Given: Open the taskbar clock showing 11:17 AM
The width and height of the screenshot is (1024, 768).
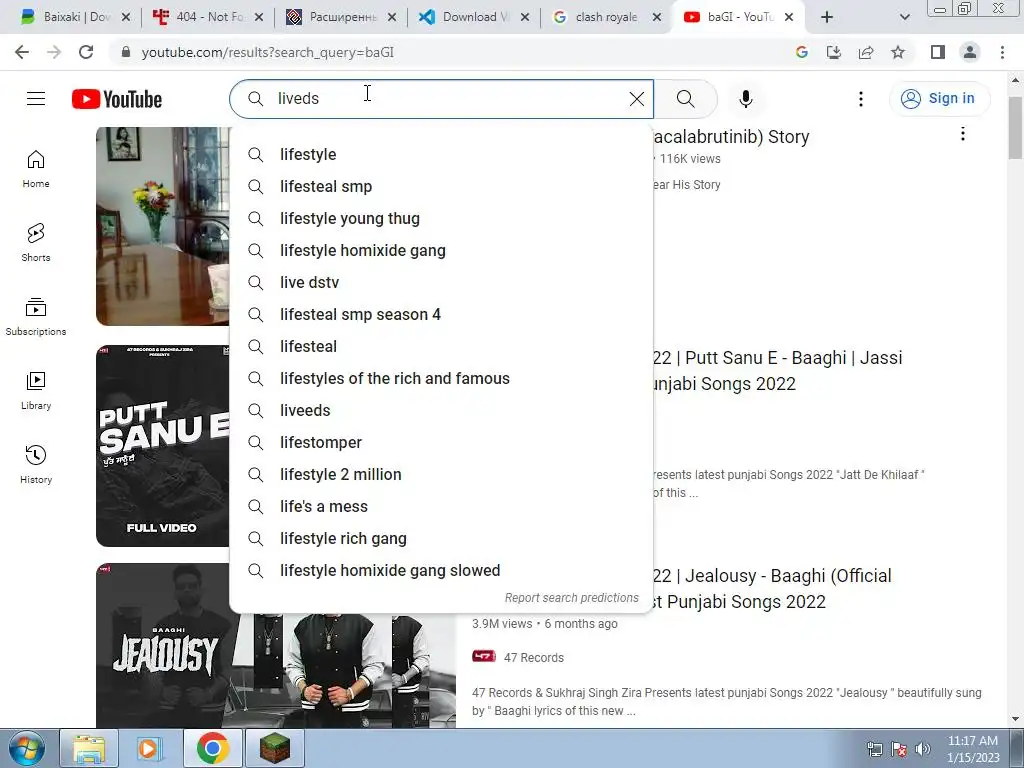Looking at the screenshot, I should tap(973, 749).
